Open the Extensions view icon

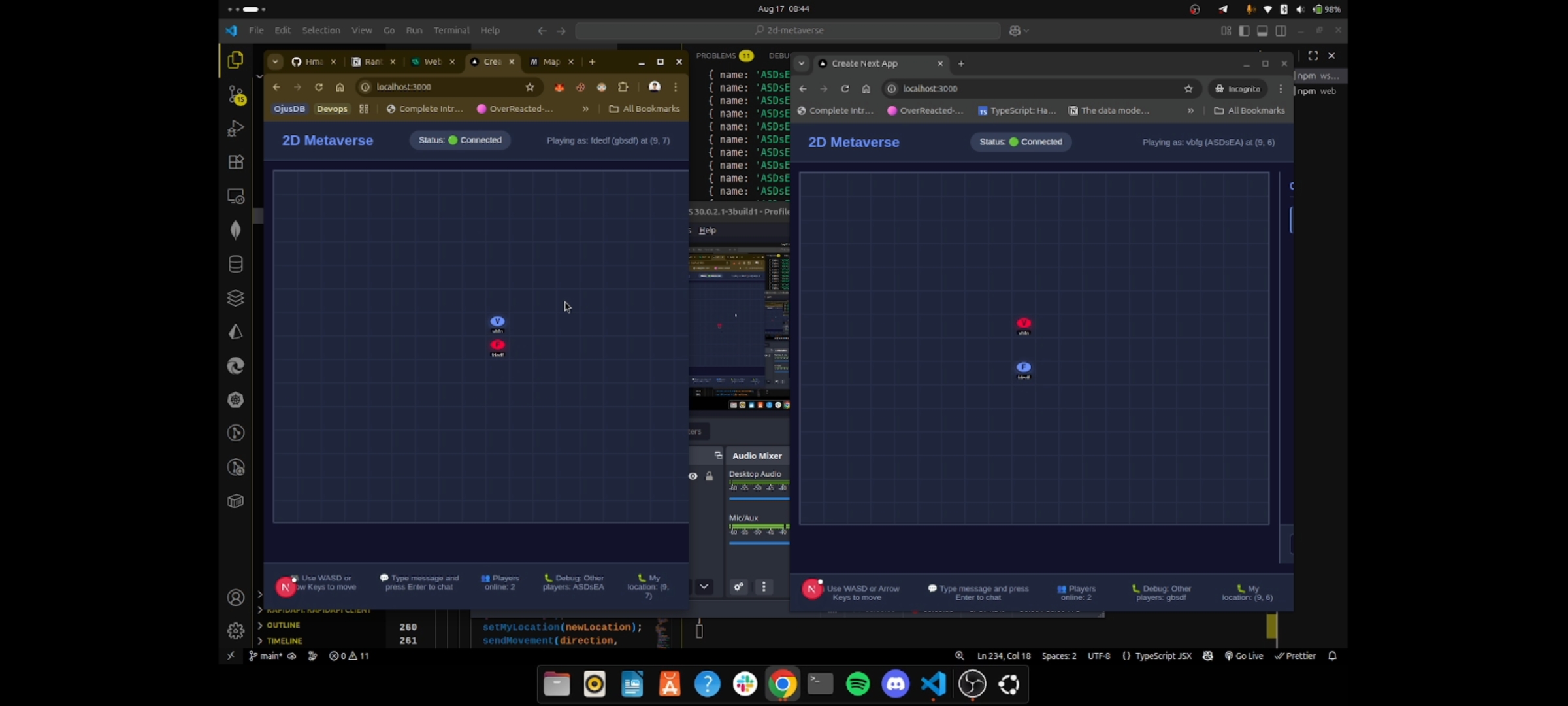pyautogui.click(x=235, y=162)
